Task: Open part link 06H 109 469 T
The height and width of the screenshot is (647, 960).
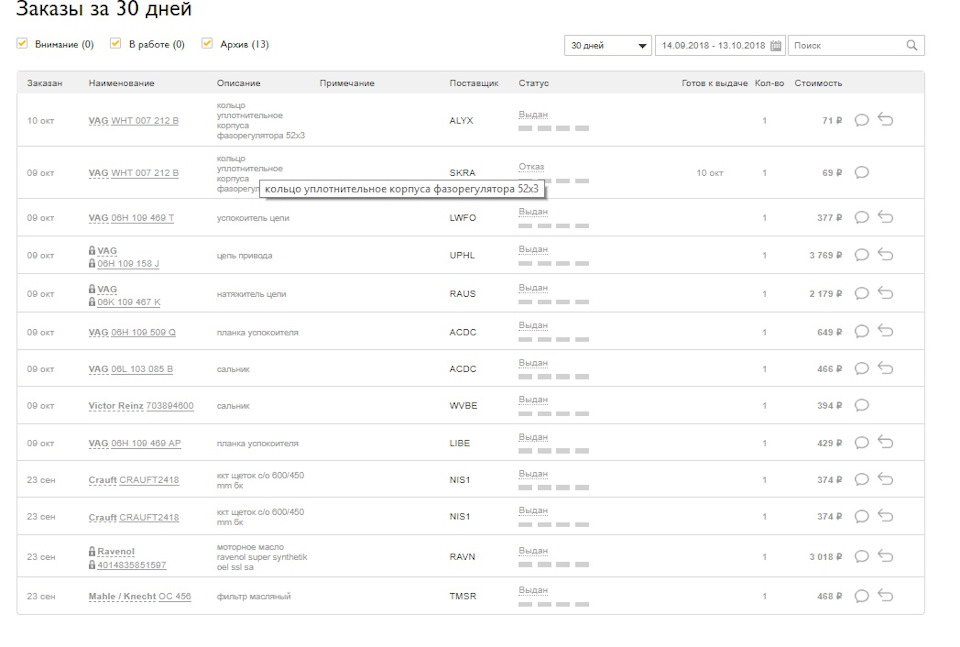Action: pos(143,218)
